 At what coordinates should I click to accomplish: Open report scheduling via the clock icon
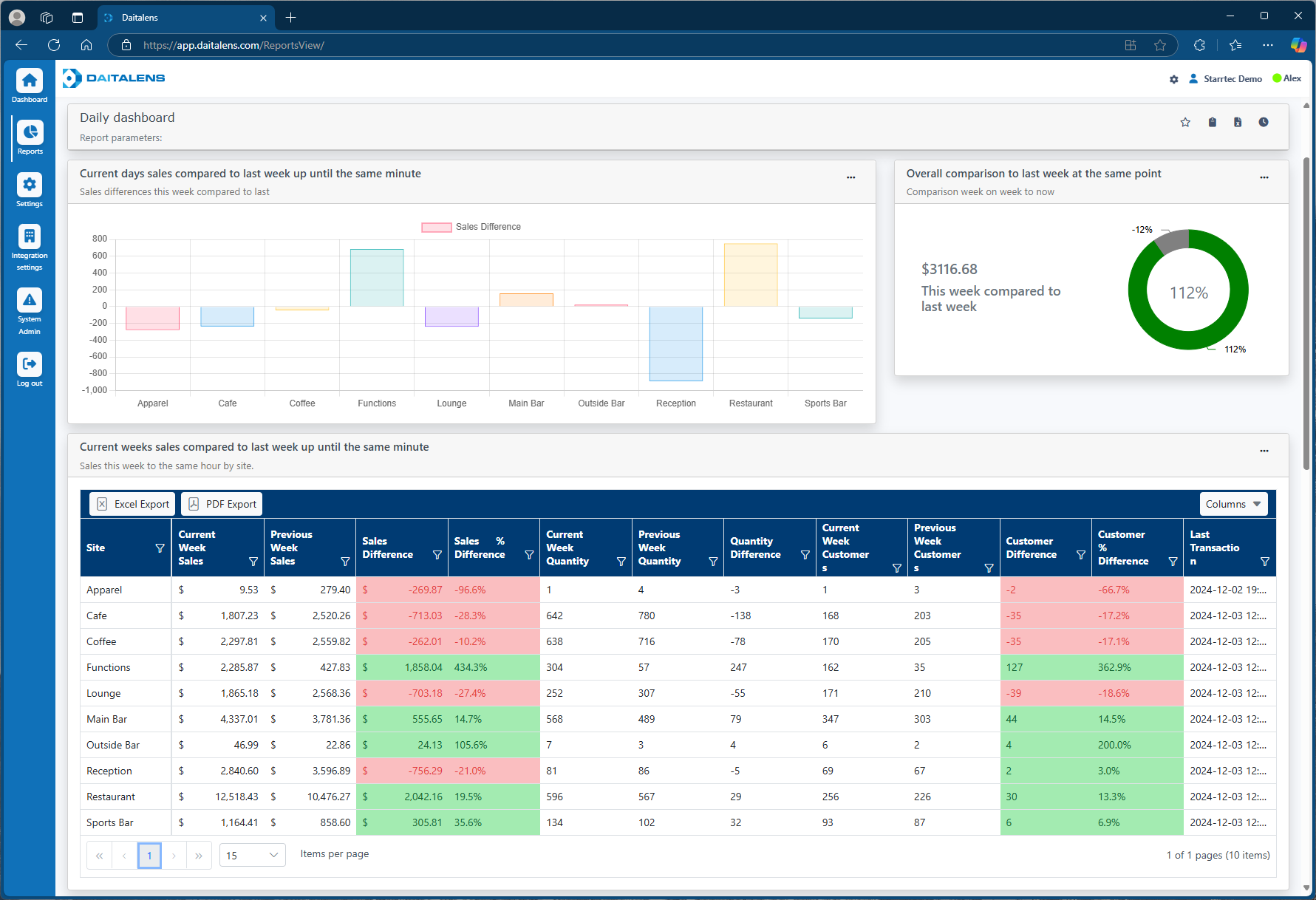[x=1264, y=122]
